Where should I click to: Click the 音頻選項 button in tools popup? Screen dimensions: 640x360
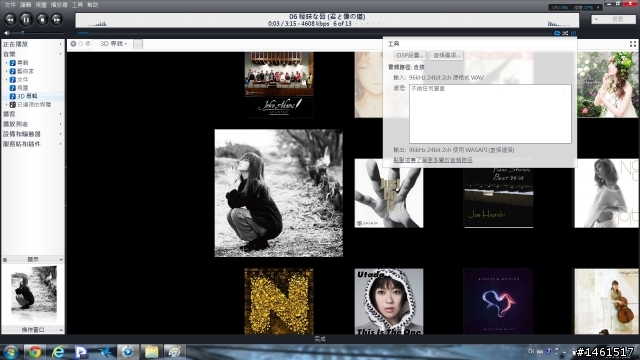coord(447,55)
